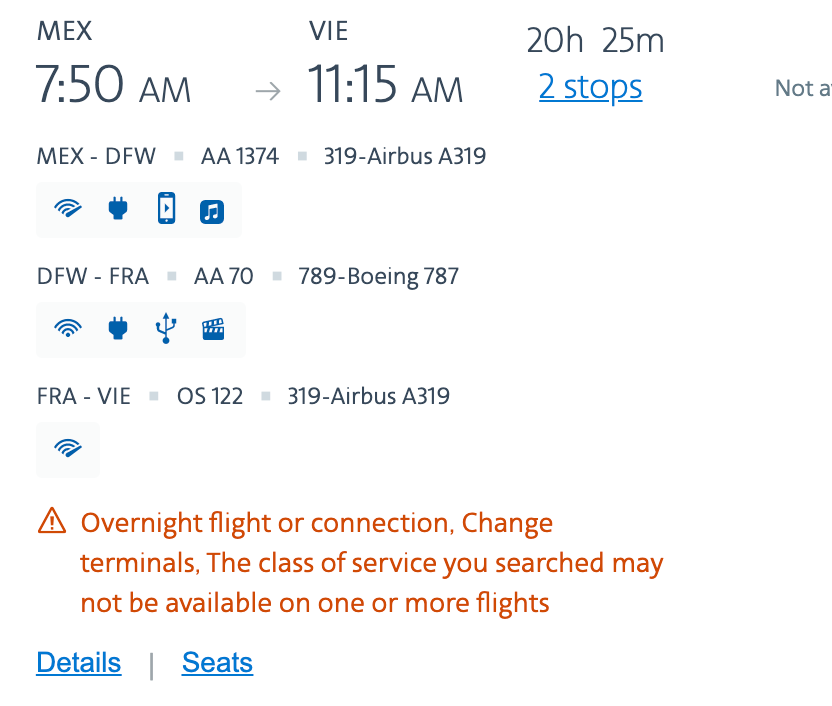Click the Wi-Fi icon for flight OS 122

pyautogui.click(x=68, y=448)
